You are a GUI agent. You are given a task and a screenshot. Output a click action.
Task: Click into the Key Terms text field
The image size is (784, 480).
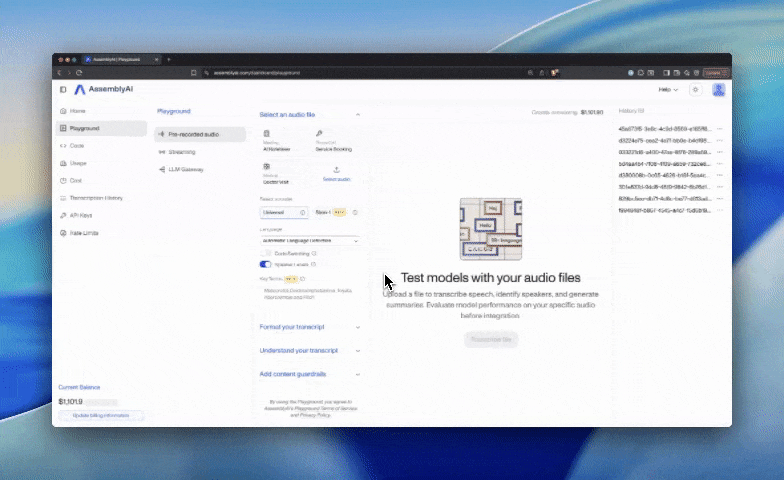(310, 294)
